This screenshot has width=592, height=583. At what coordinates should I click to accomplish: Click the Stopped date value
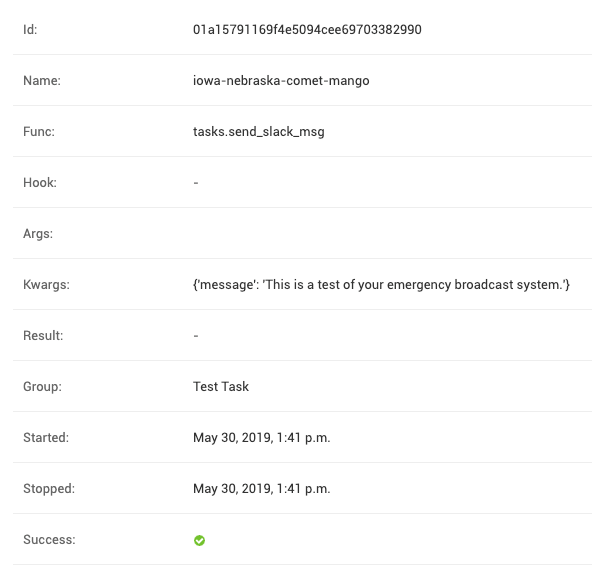point(262,489)
